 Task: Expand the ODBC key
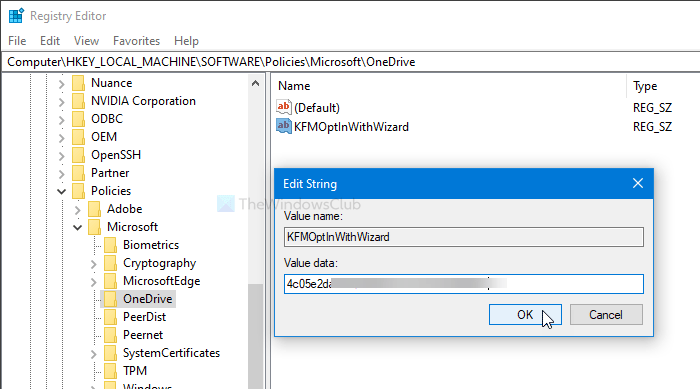pyautogui.click(x=62, y=120)
